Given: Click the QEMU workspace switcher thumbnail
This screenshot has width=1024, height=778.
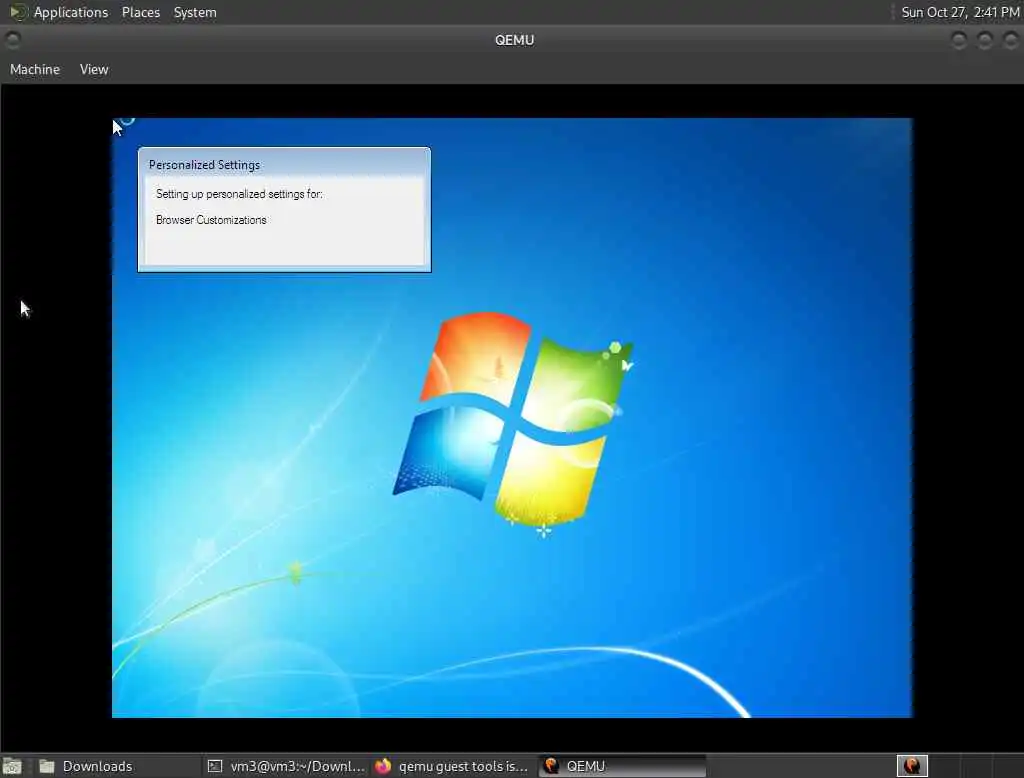Looking at the screenshot, I should pos(912,766).
